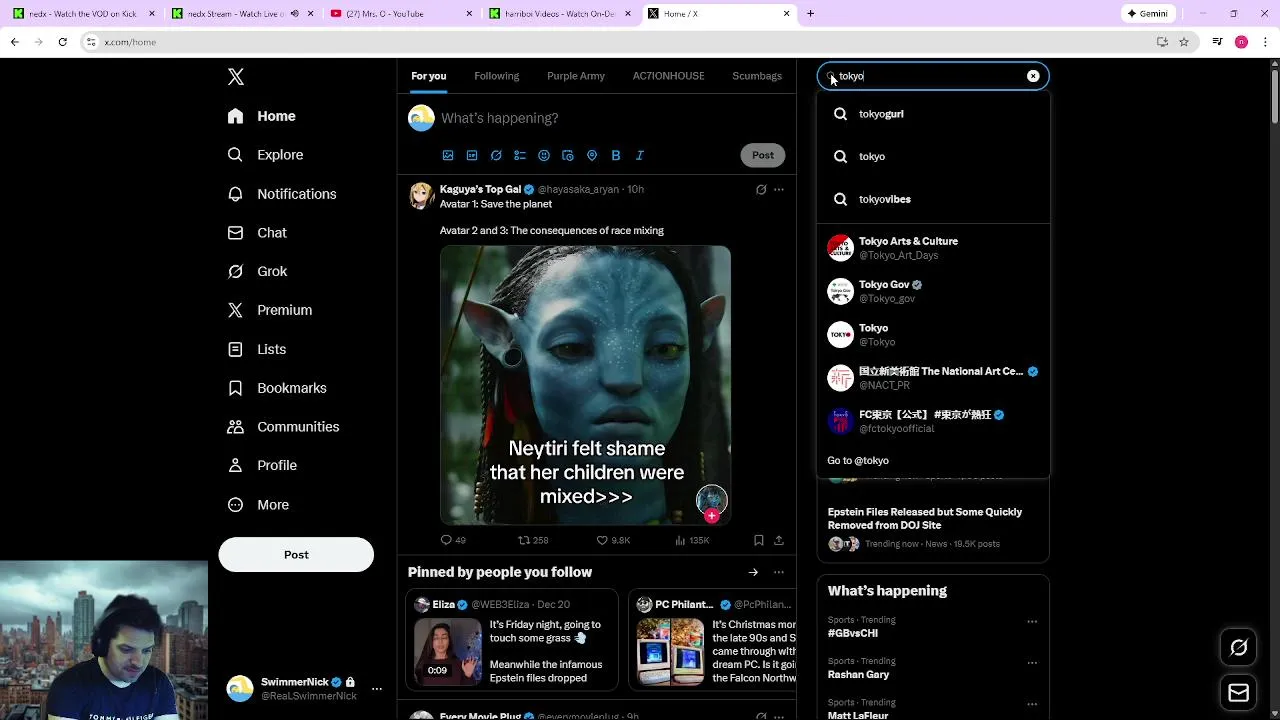Add a poll to the post

520,156
